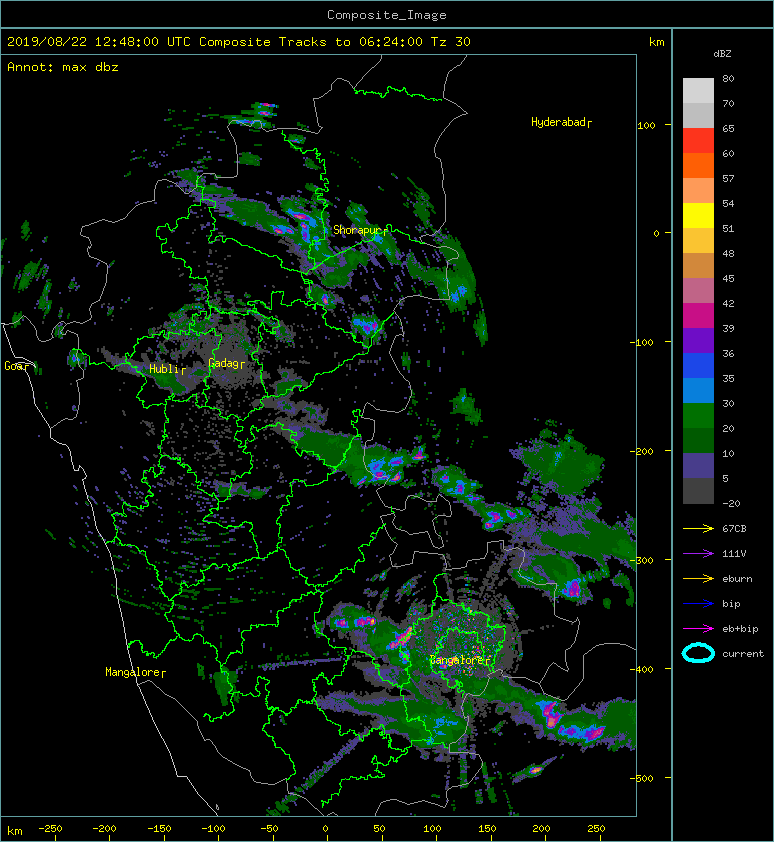Click the -300 tick on vertical axis
774x842 pixels.
[x=643, y=561]
